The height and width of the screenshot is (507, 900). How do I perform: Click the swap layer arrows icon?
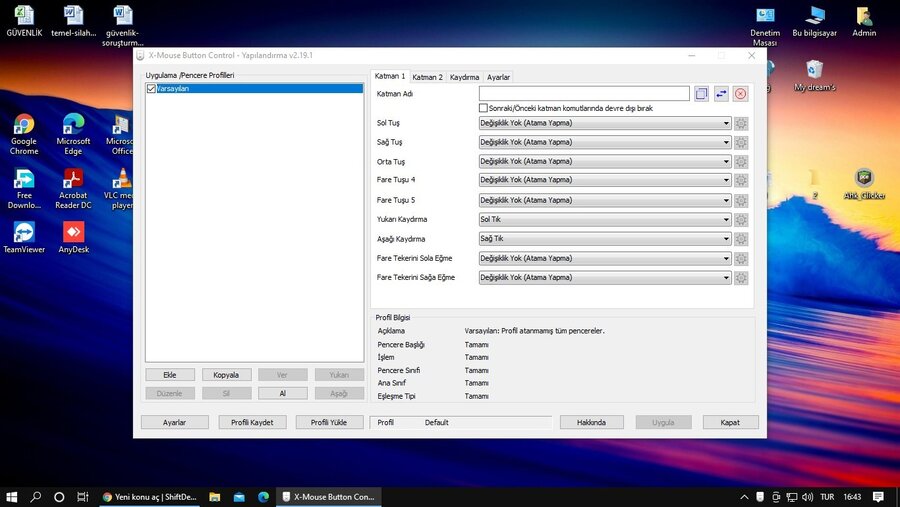[x=721, y=94]
